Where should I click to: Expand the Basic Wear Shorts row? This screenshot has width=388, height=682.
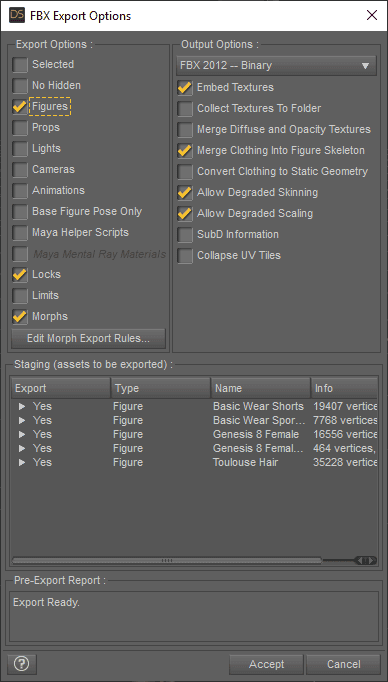click(22, 407)
